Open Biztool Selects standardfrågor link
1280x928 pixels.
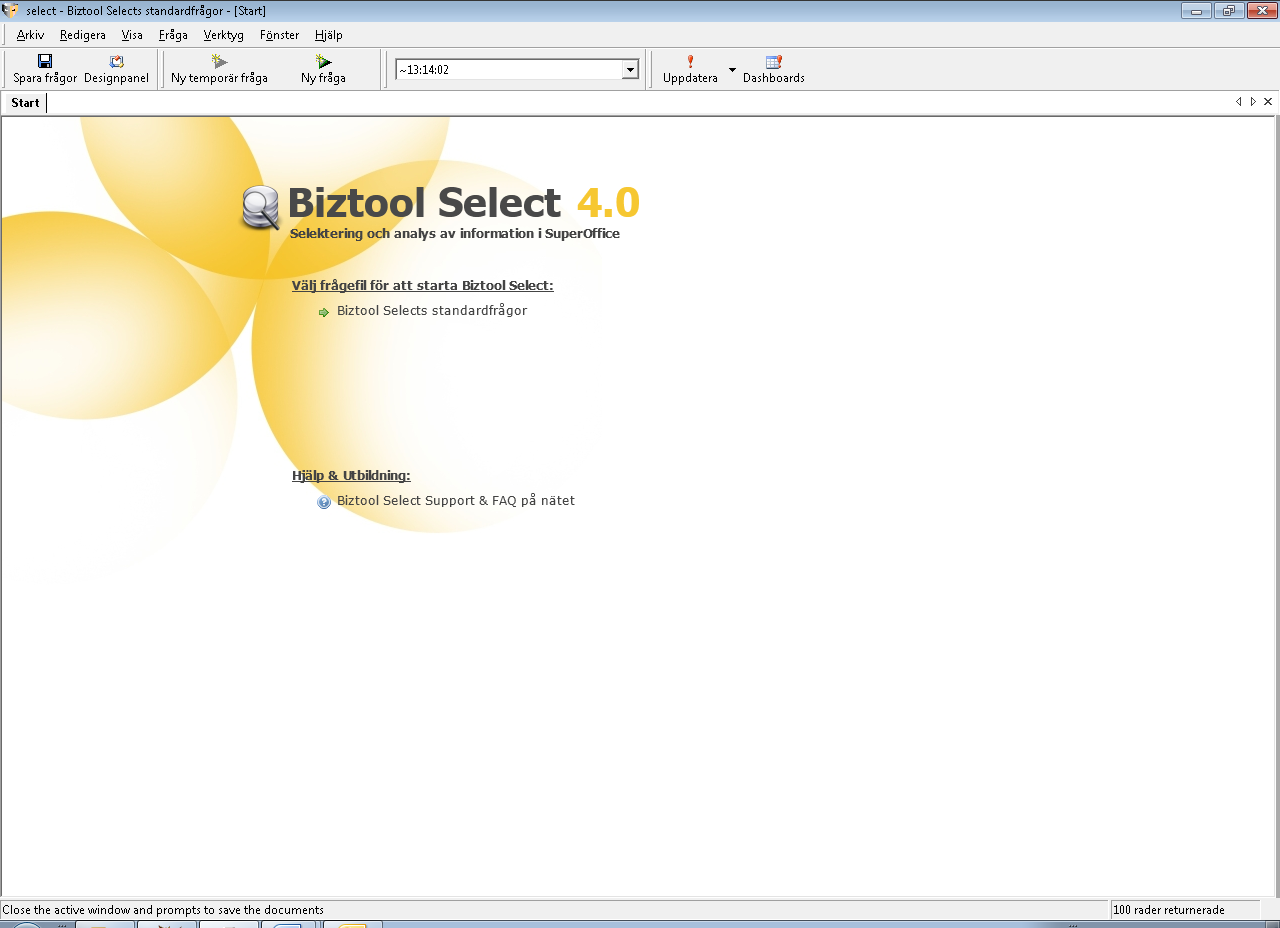[432, 311]
